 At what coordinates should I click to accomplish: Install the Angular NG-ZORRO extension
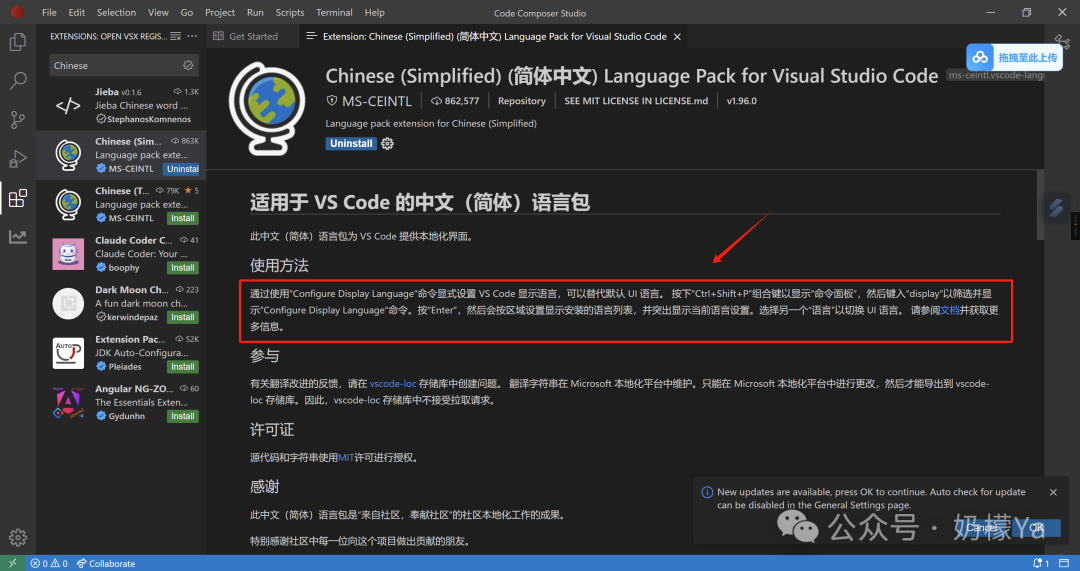(x=183, y=417)
